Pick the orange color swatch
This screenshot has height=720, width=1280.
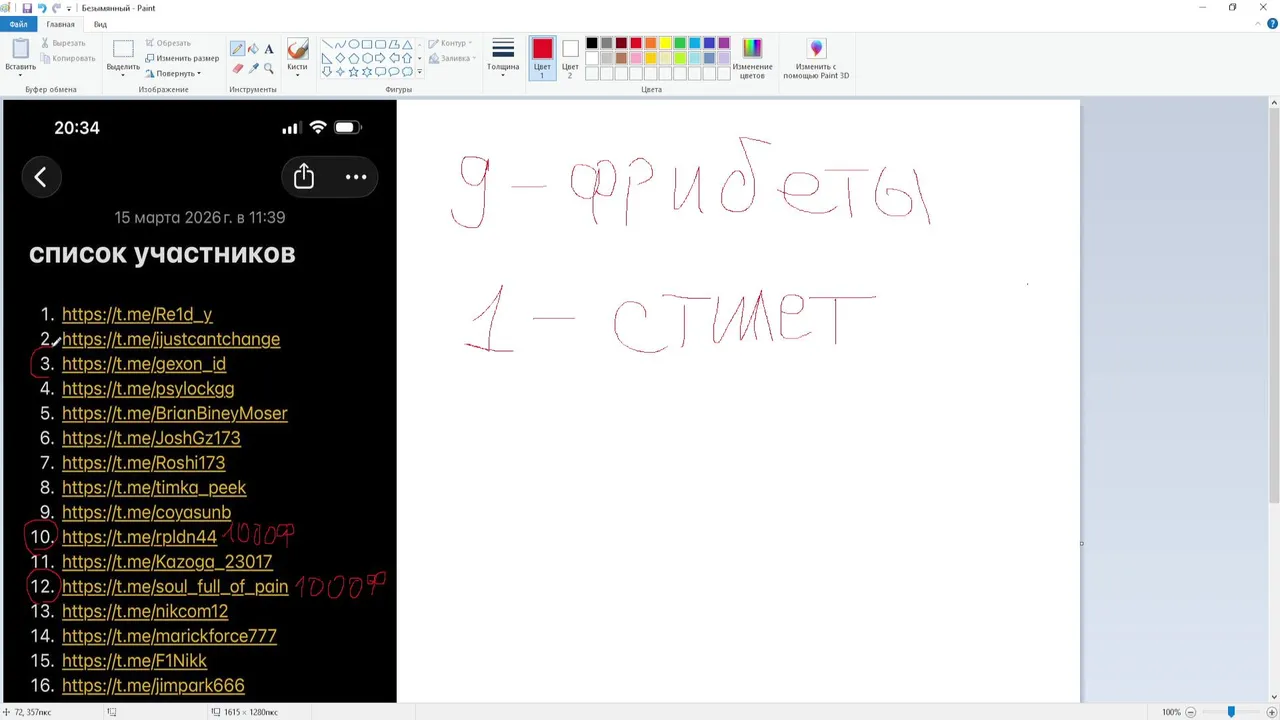tap(651, 43)
